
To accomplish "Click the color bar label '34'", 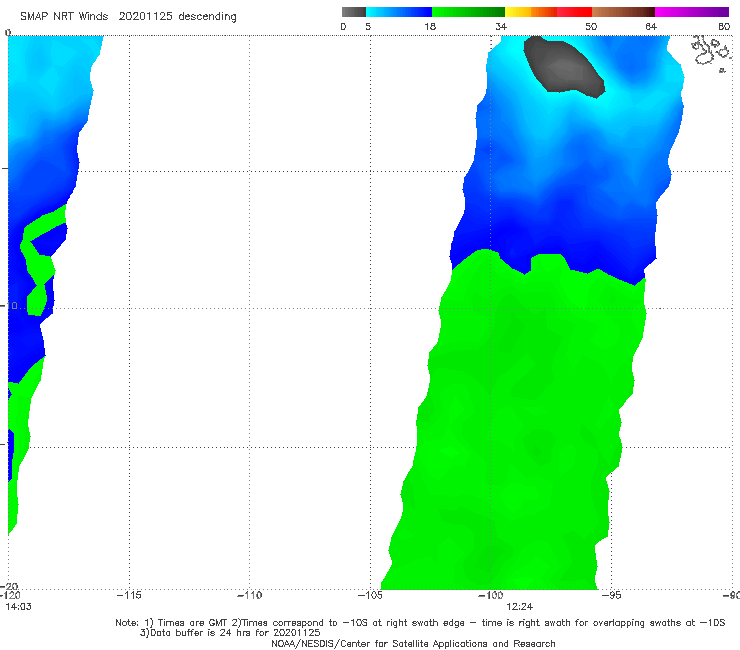I will [501, 26].
